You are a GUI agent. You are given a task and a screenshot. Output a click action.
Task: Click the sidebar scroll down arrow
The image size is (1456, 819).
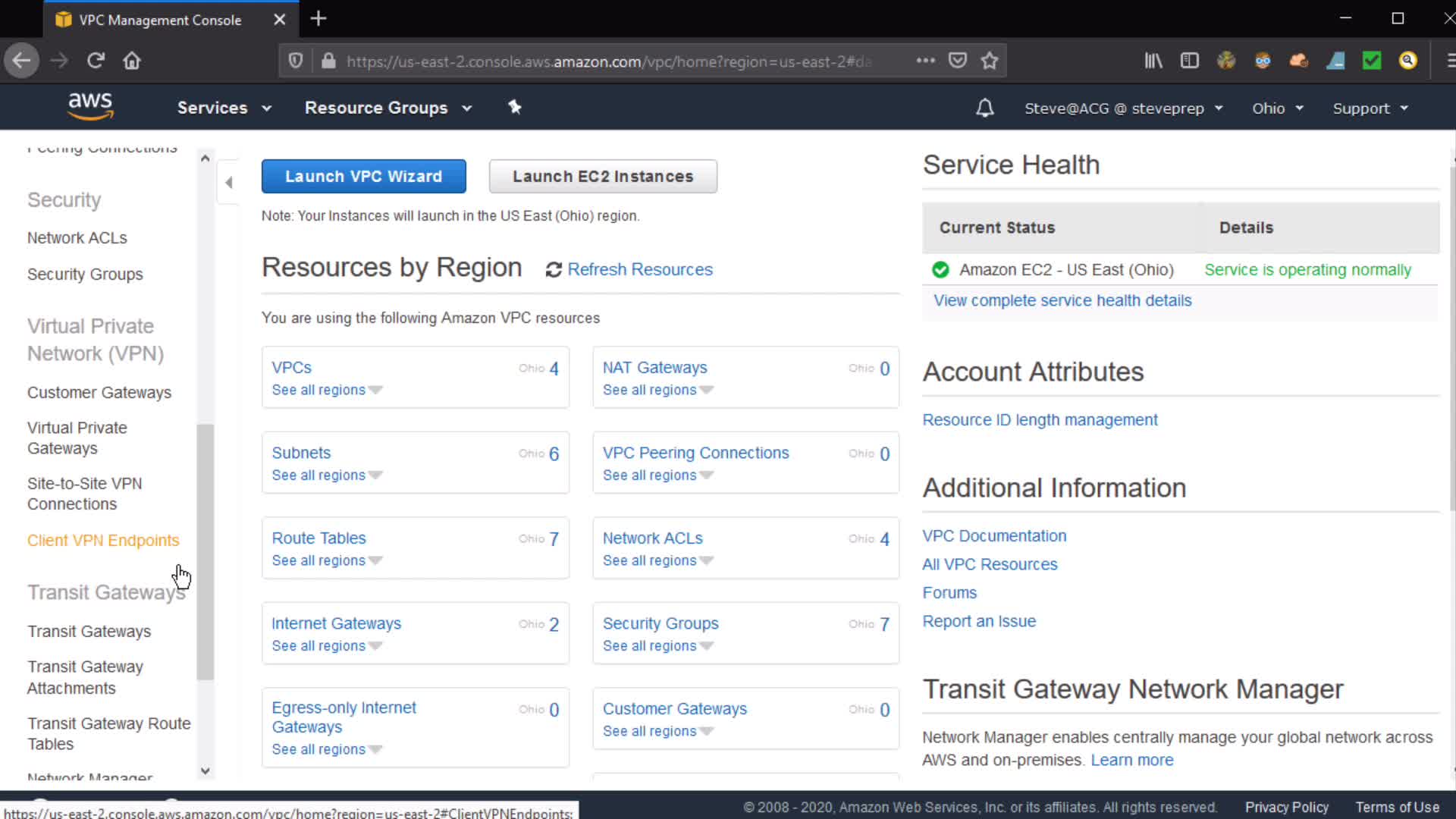[x=205, y=770]
